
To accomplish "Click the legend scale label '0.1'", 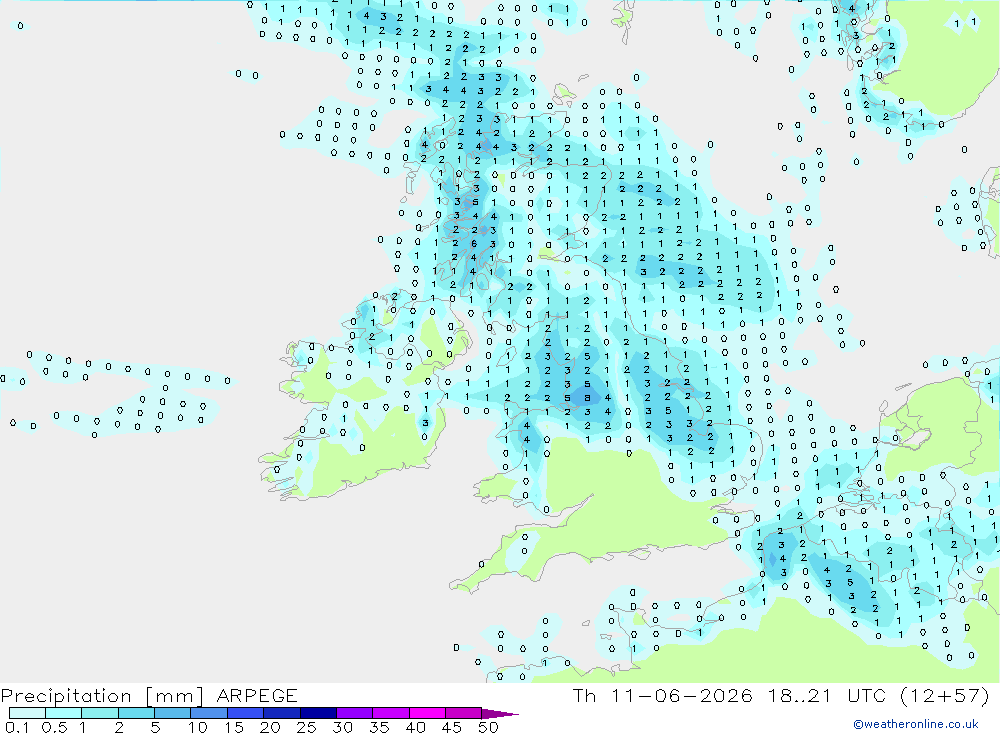I will tap(17, 727).
